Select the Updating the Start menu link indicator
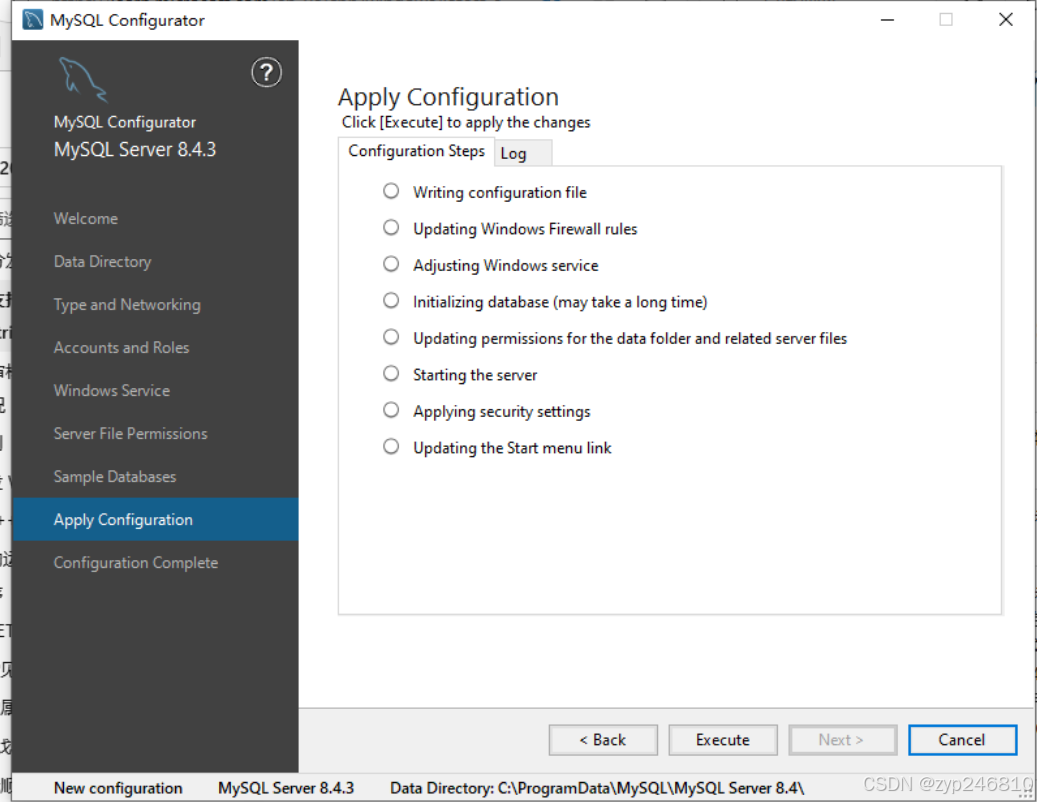Screen dimensions: 1037x802 pos(391,446)
